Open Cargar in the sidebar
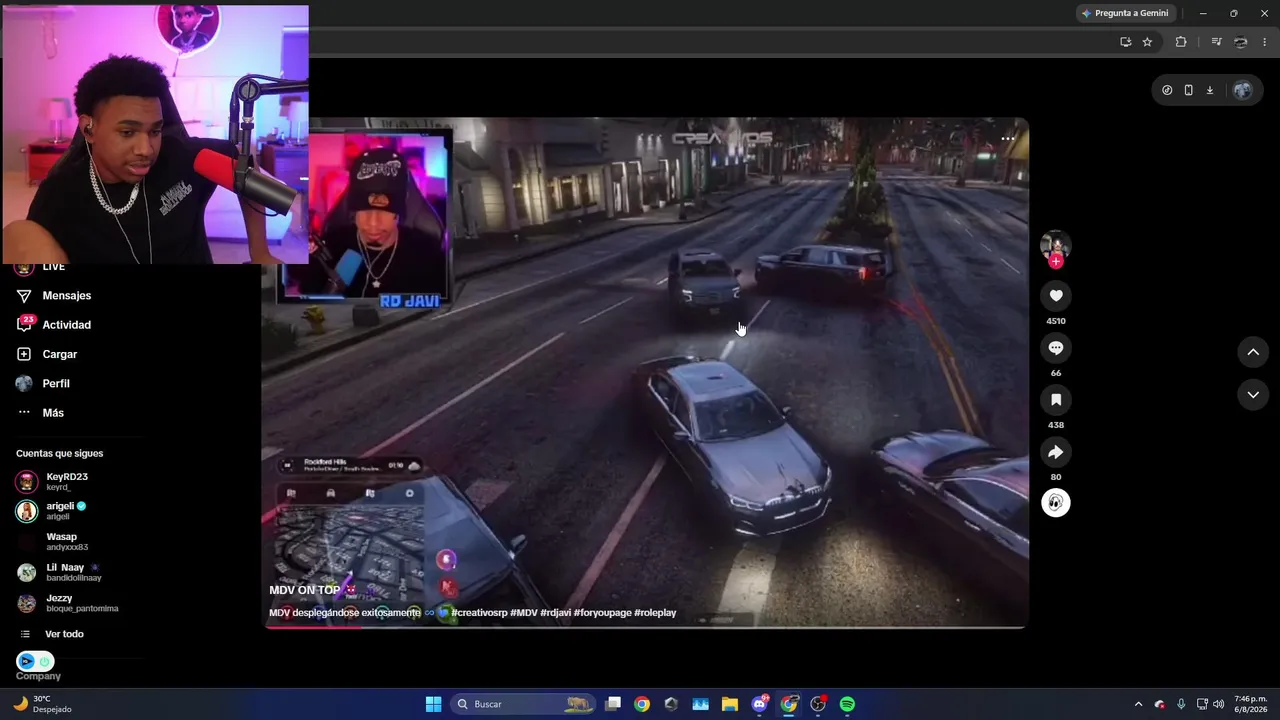 pos(59,354)
